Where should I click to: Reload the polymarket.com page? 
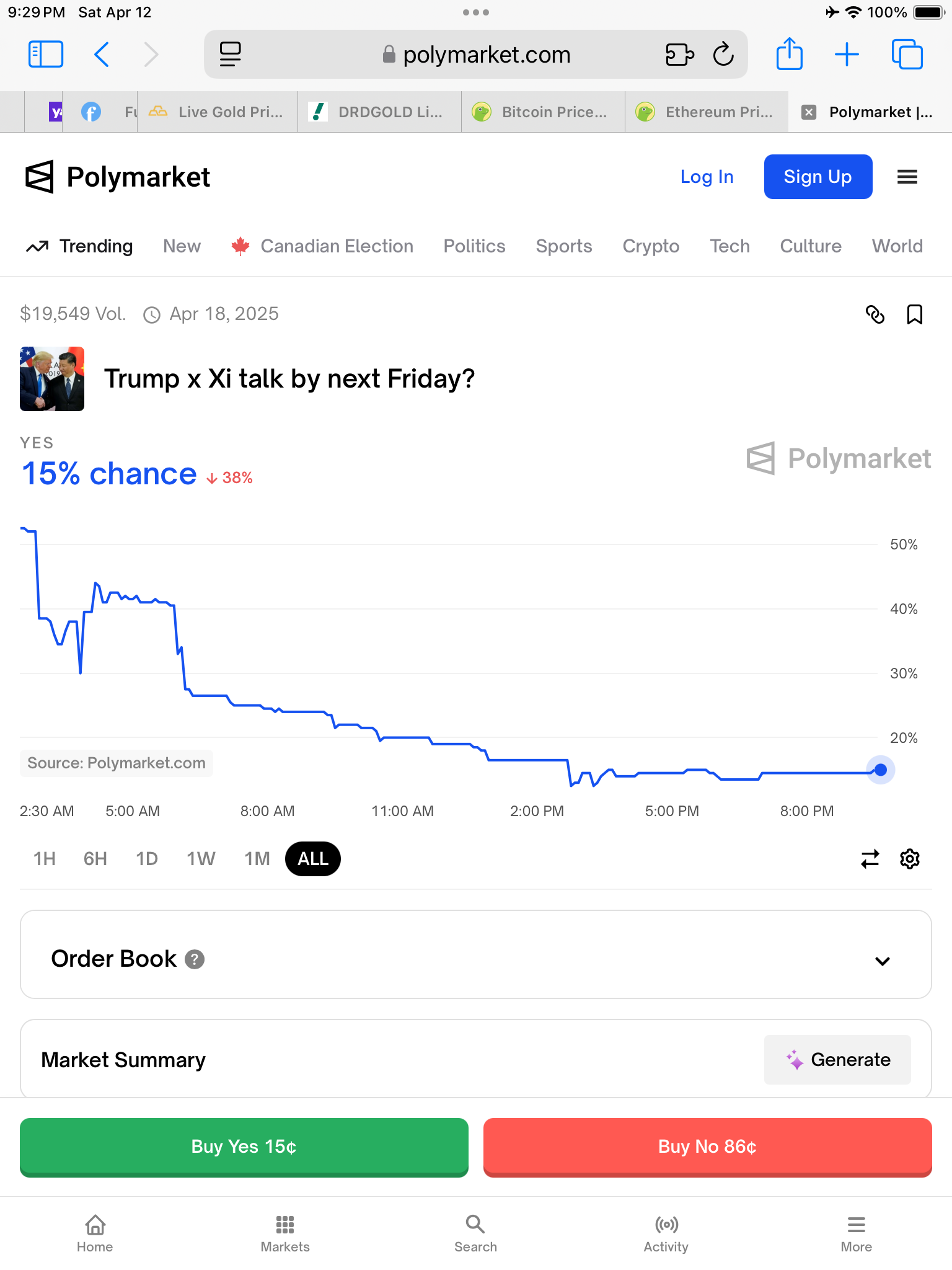pyautogui.click(x=723, y=55)
